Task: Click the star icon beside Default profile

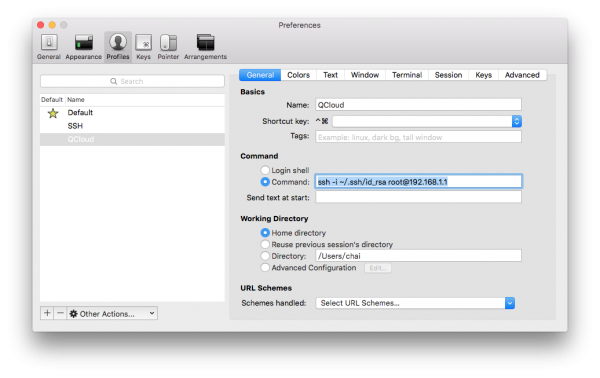Action: click(53, 113)
